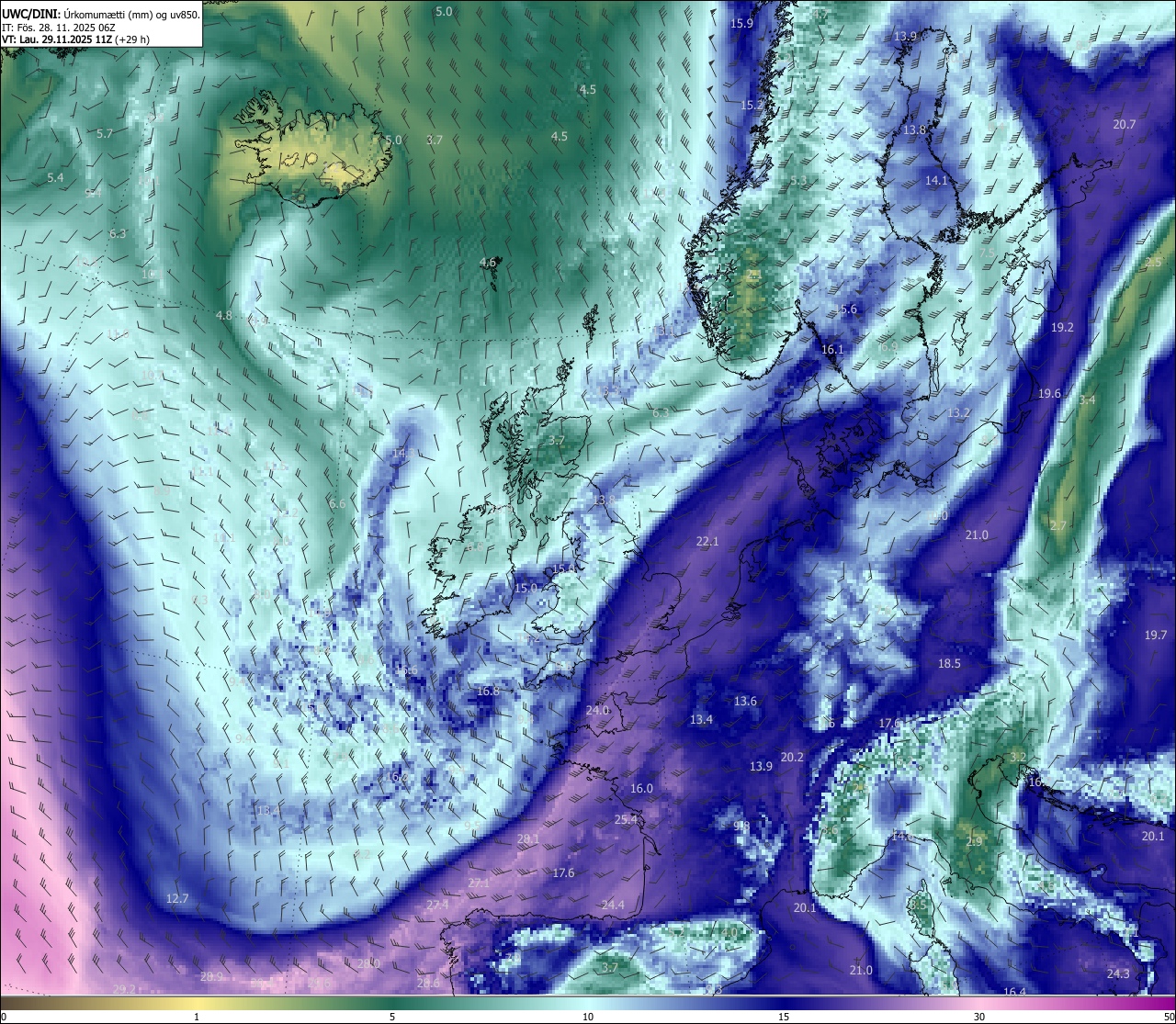Click the 13.4 value label

point(701,719)
